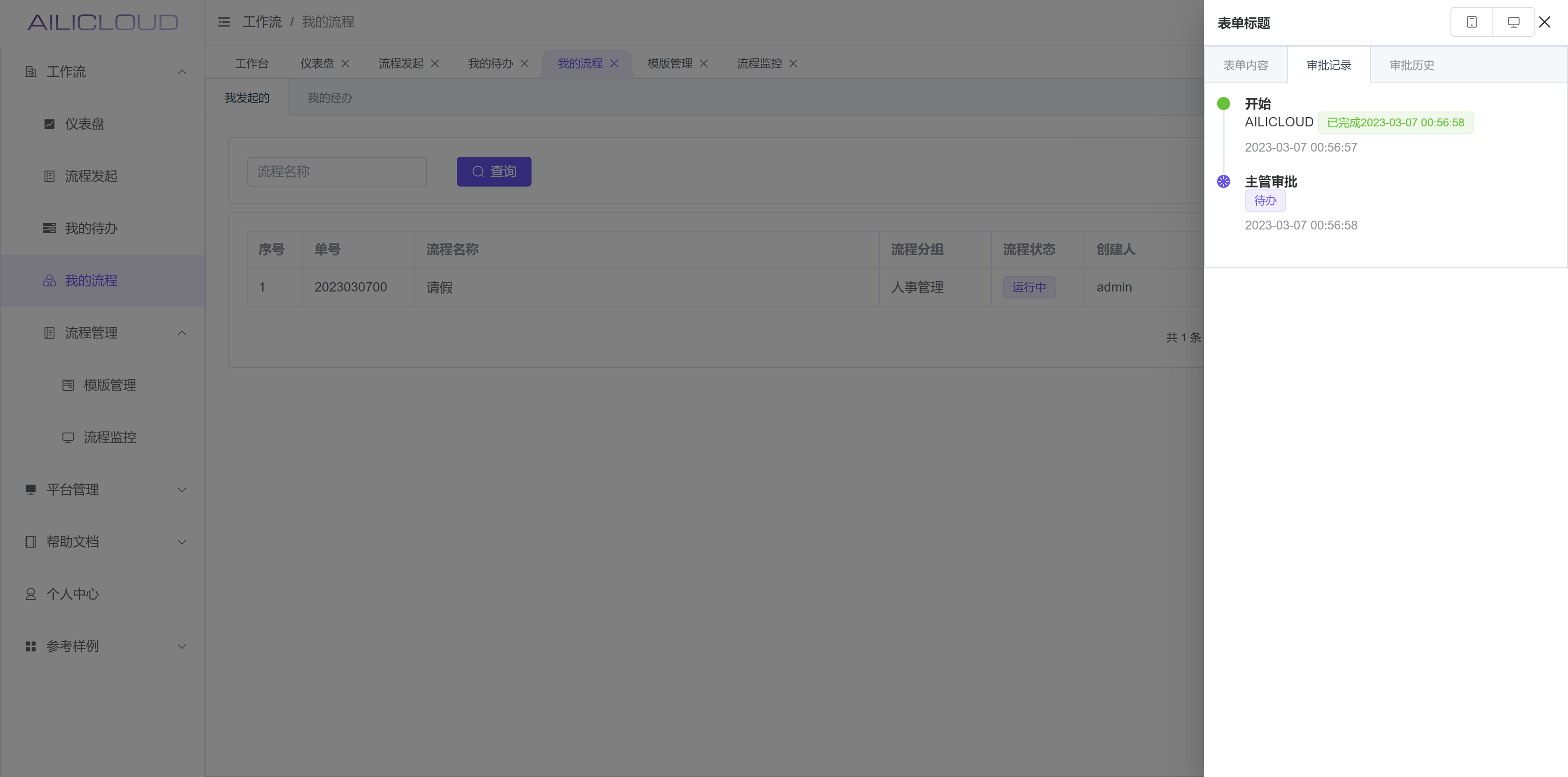Click the 我的流程 sidebar icon
1568x777 pixels.
(49, 280)
